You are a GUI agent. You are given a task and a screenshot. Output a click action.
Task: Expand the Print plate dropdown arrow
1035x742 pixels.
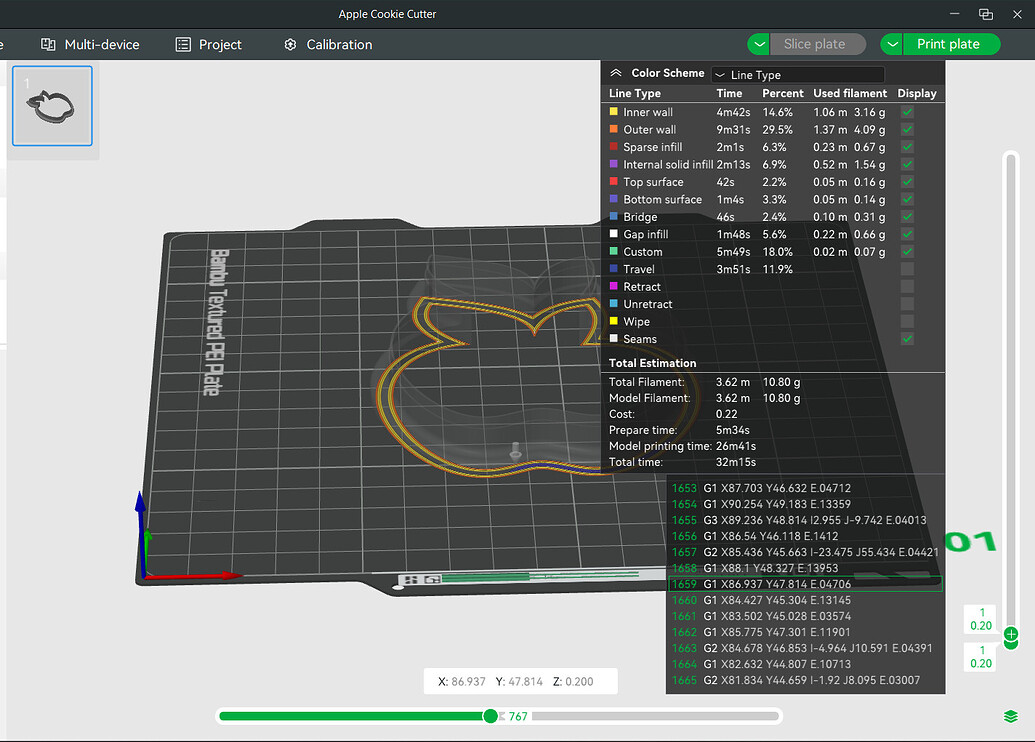pos(892,44)
